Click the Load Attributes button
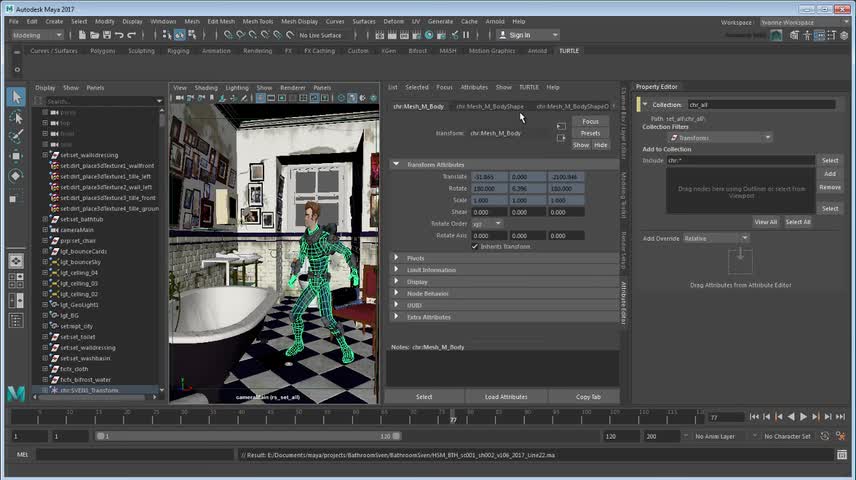The width and height of the screenshot is (856, 480). (506, 397)
